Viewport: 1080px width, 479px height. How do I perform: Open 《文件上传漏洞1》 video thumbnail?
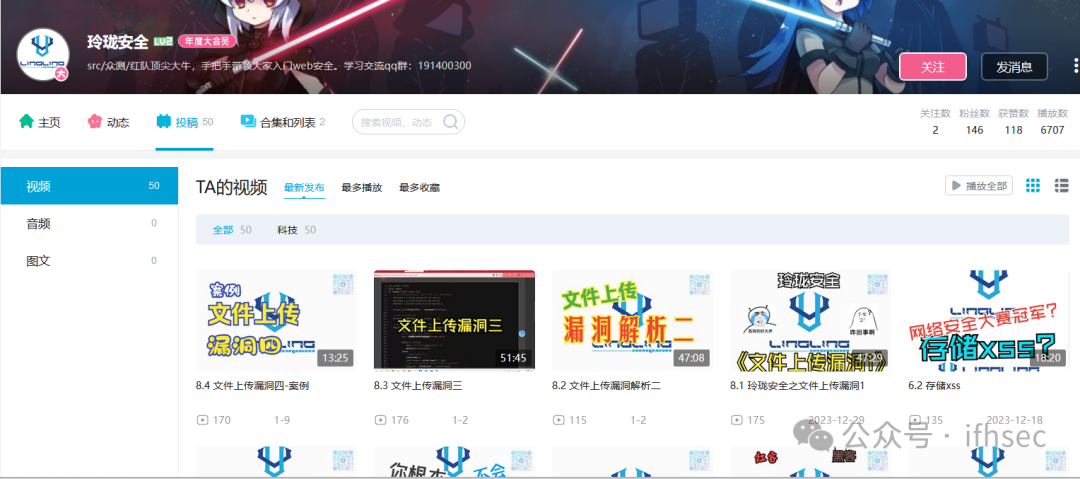[810, 320]
